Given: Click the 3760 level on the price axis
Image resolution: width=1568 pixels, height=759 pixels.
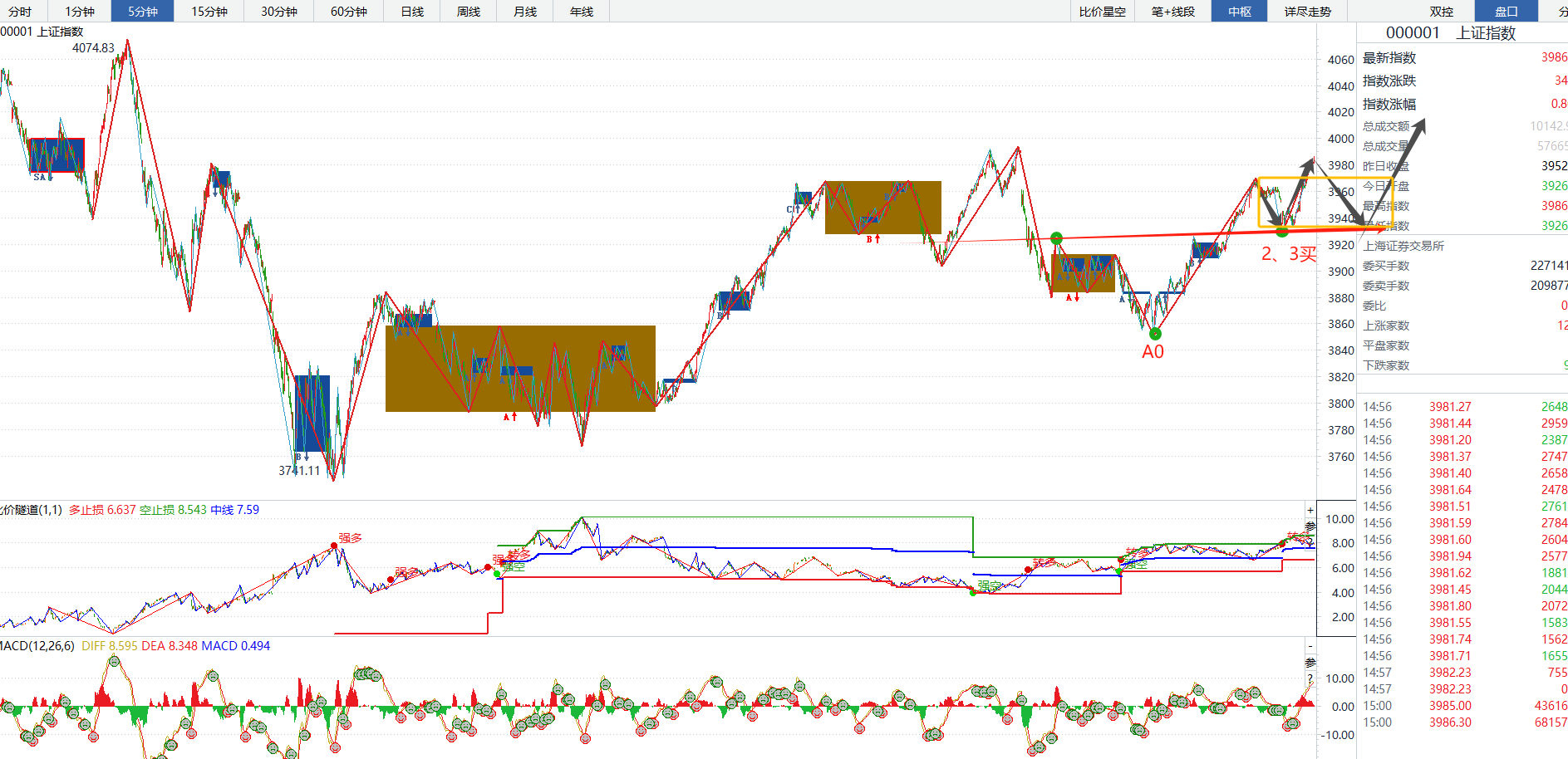Looking at the screenshot, I should [x=1341, y=457].
